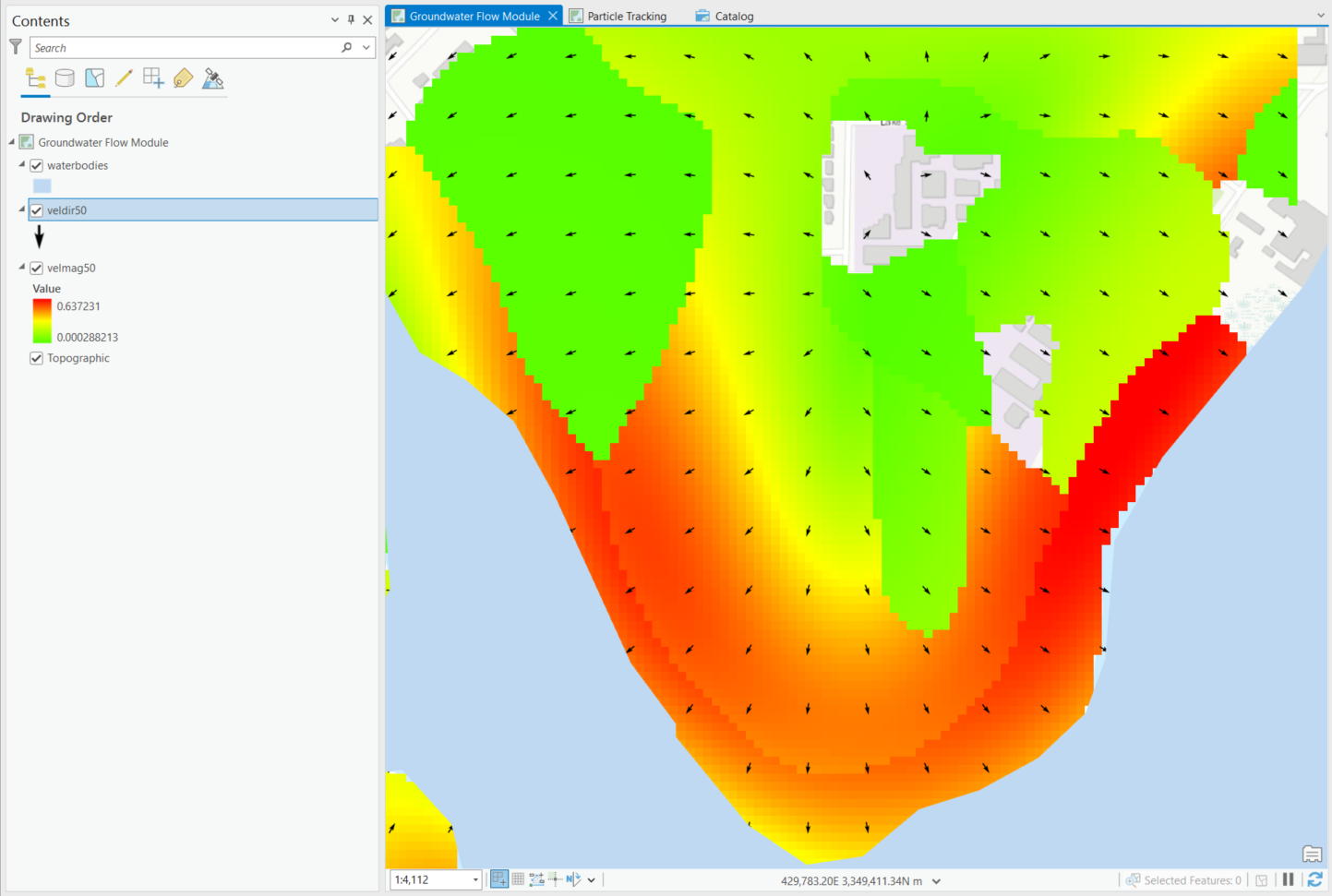Image resolution: width=1332 pixels, height=896 pixels.
Task: Uncheck the velmag50 layer checkbox
Action: pyautogui.click(x=37, y=269)
